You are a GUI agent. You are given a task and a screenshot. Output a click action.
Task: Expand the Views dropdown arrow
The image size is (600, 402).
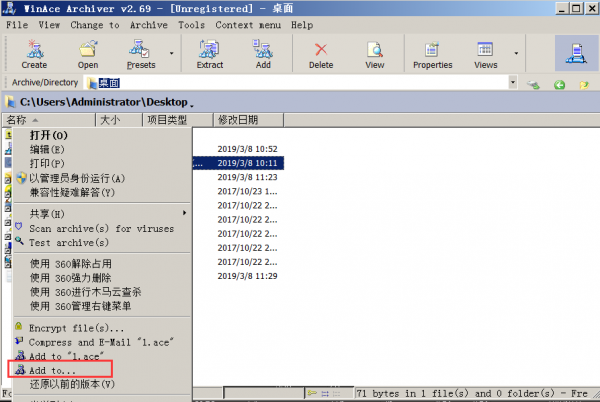[x=516, y=53]
